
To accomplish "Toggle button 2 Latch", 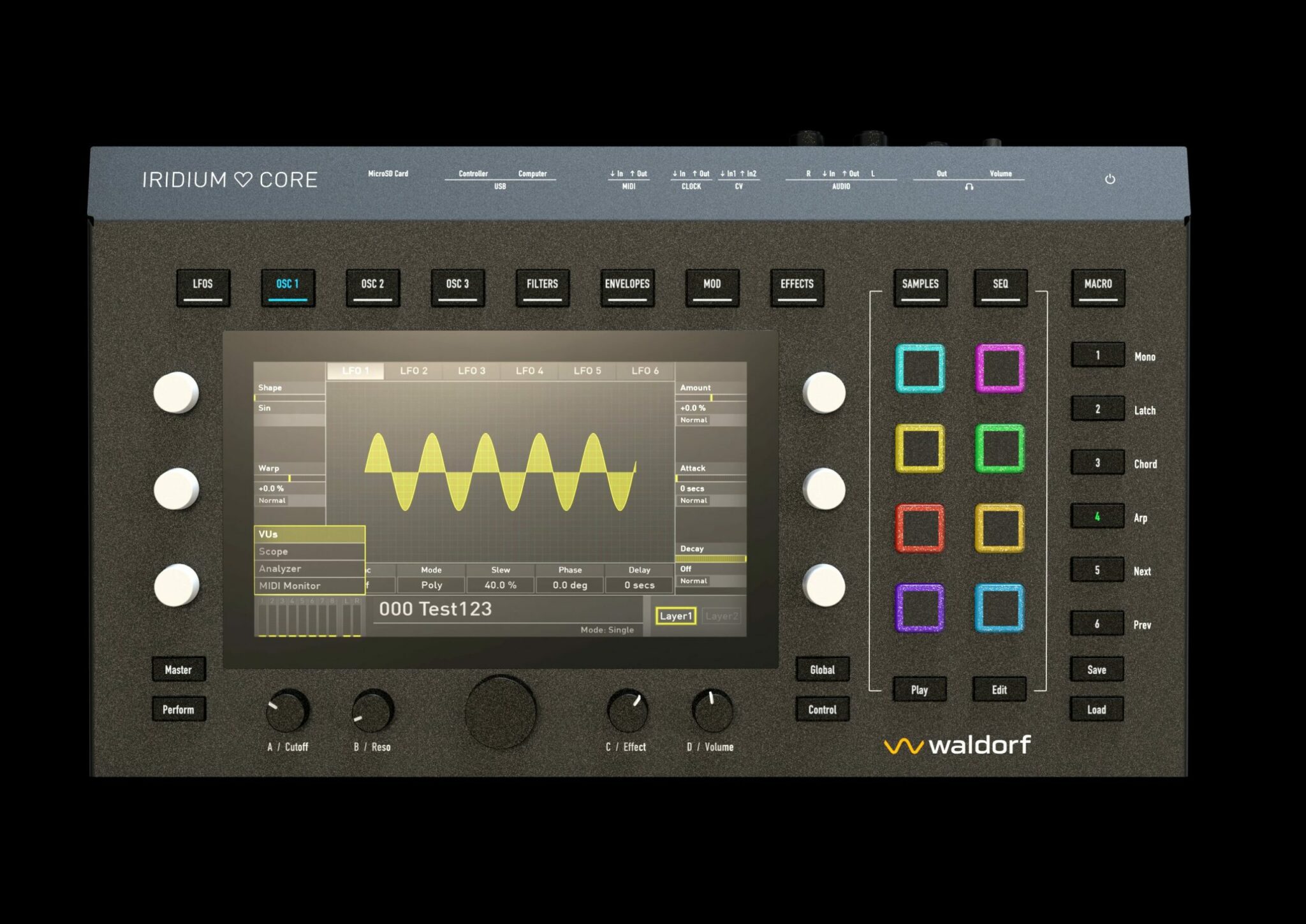I will [1097, 409].
